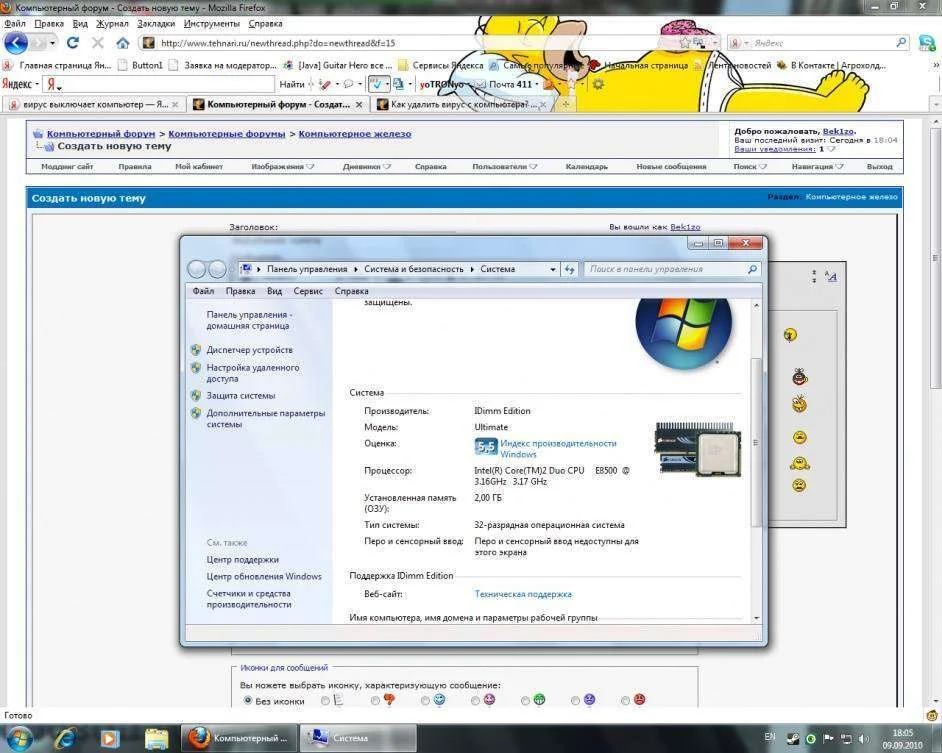Select the document page post icon radio
942x753 pixels.
(x=326, y=700)
